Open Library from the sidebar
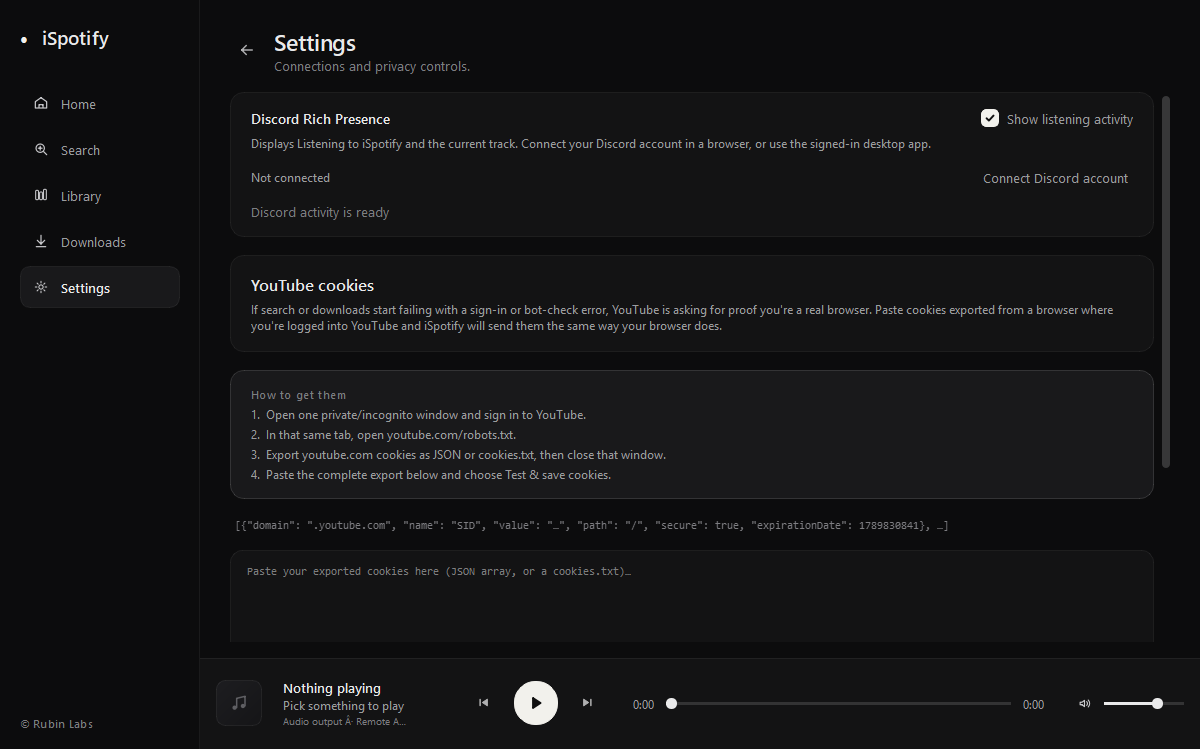 coord(100,196)
